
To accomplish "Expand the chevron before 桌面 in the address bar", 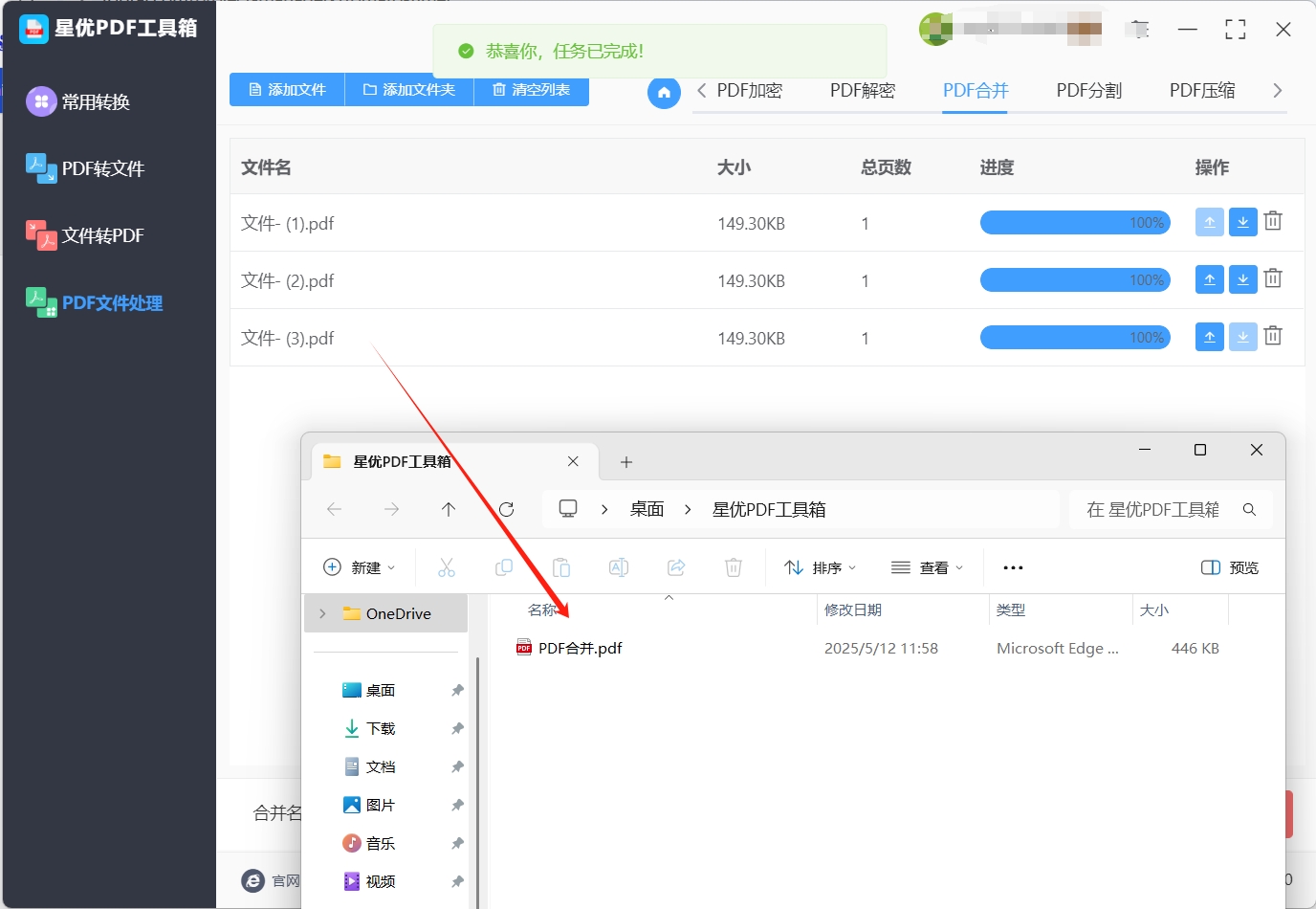I will (604, 509).
